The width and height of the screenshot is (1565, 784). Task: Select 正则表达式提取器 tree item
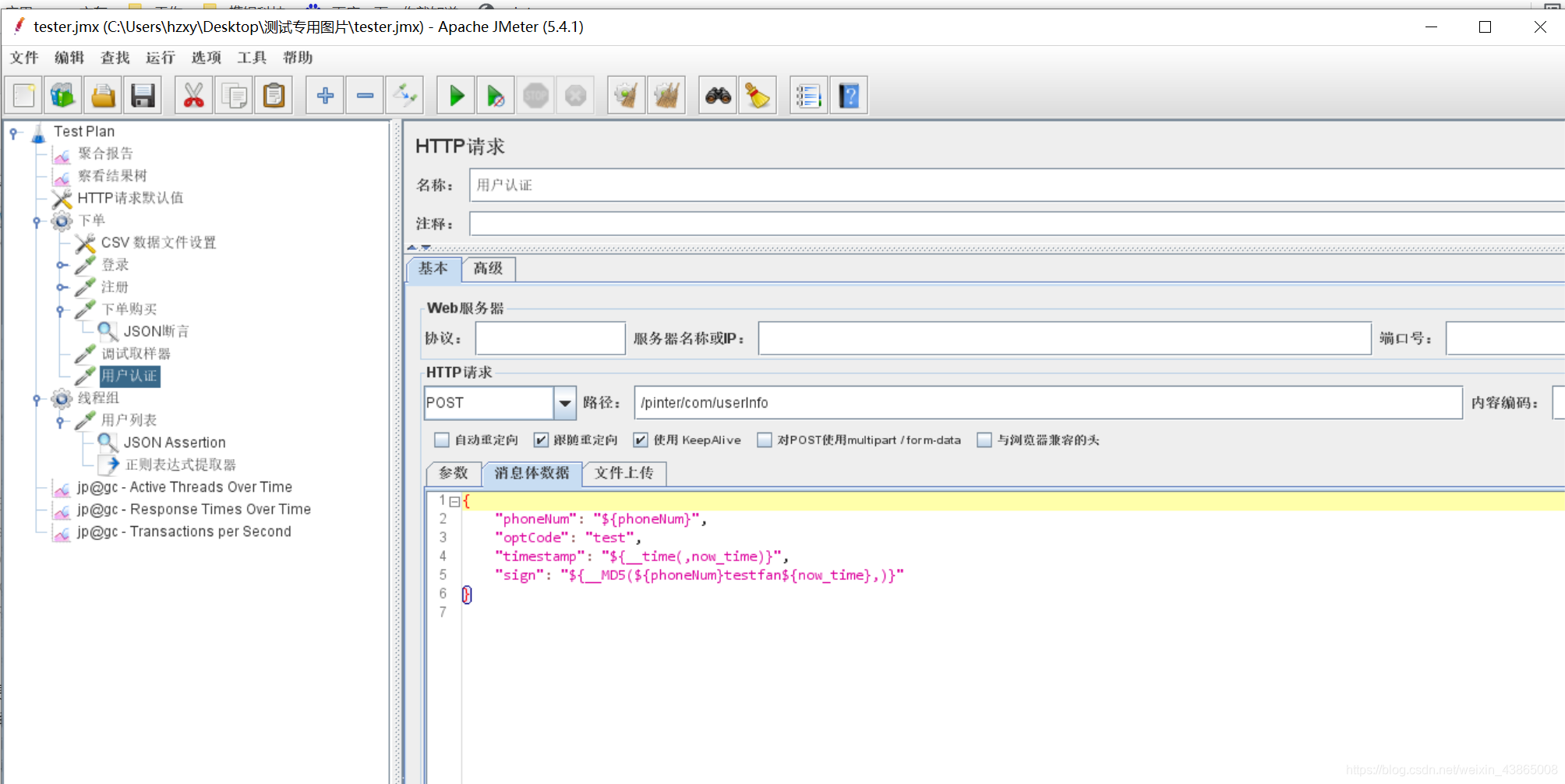[181, 465]
